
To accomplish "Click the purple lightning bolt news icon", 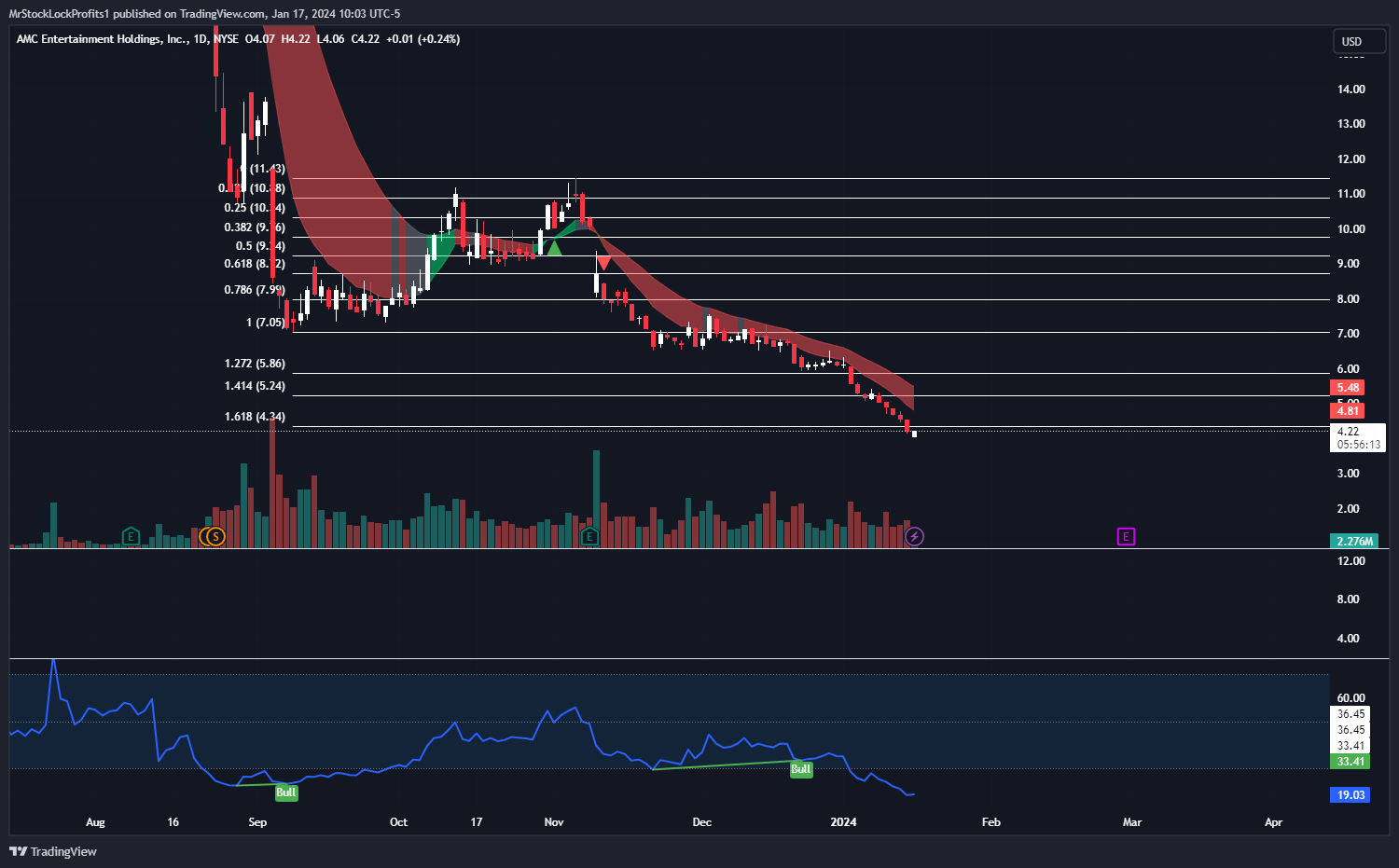I will [915, 536].
